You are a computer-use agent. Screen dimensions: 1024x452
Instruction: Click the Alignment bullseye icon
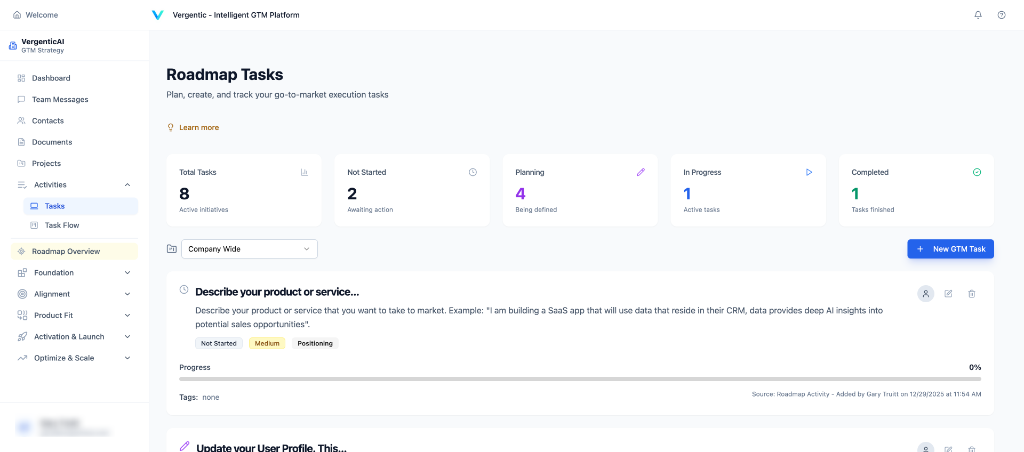(22, 294)
